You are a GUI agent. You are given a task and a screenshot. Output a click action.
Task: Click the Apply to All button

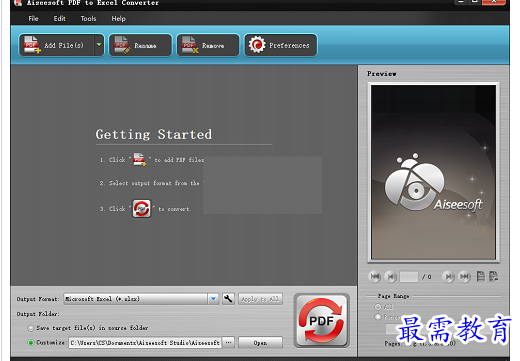pyautogui.click(x=260, y=299)
